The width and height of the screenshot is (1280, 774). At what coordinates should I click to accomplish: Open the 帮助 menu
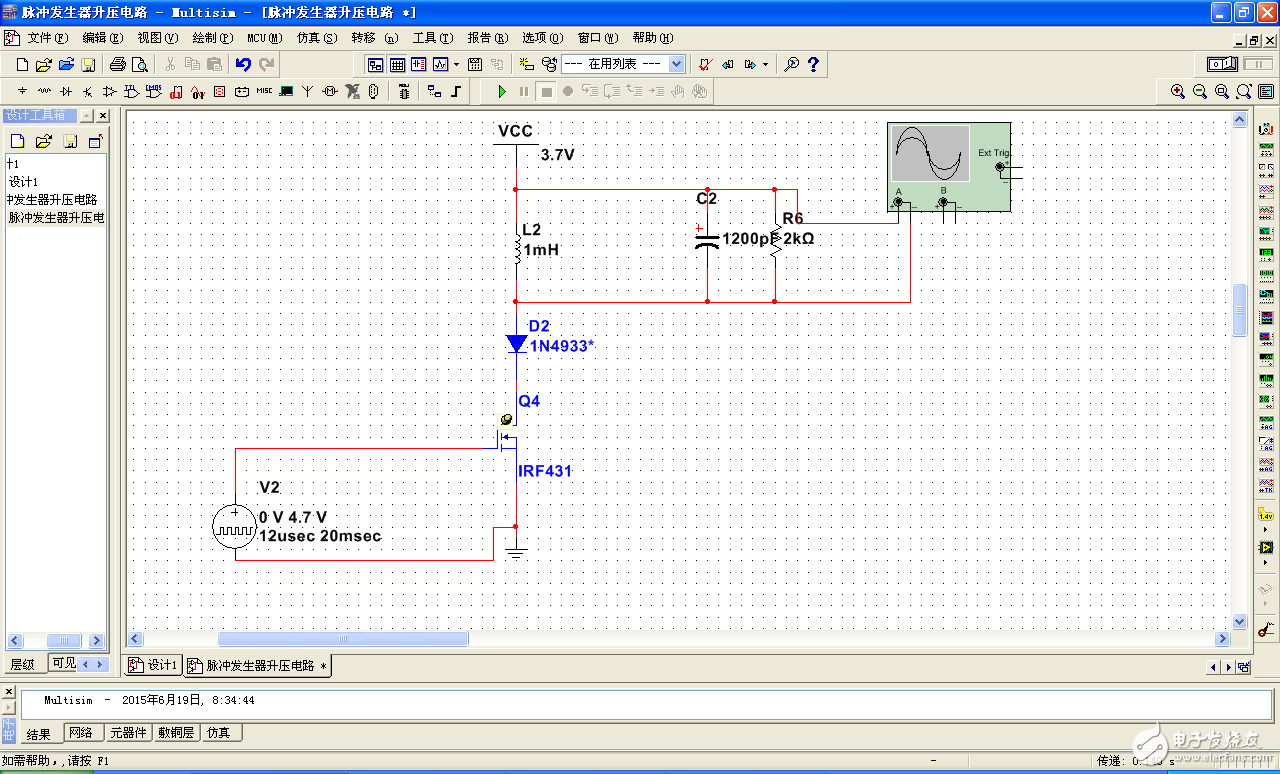point(652,38)
